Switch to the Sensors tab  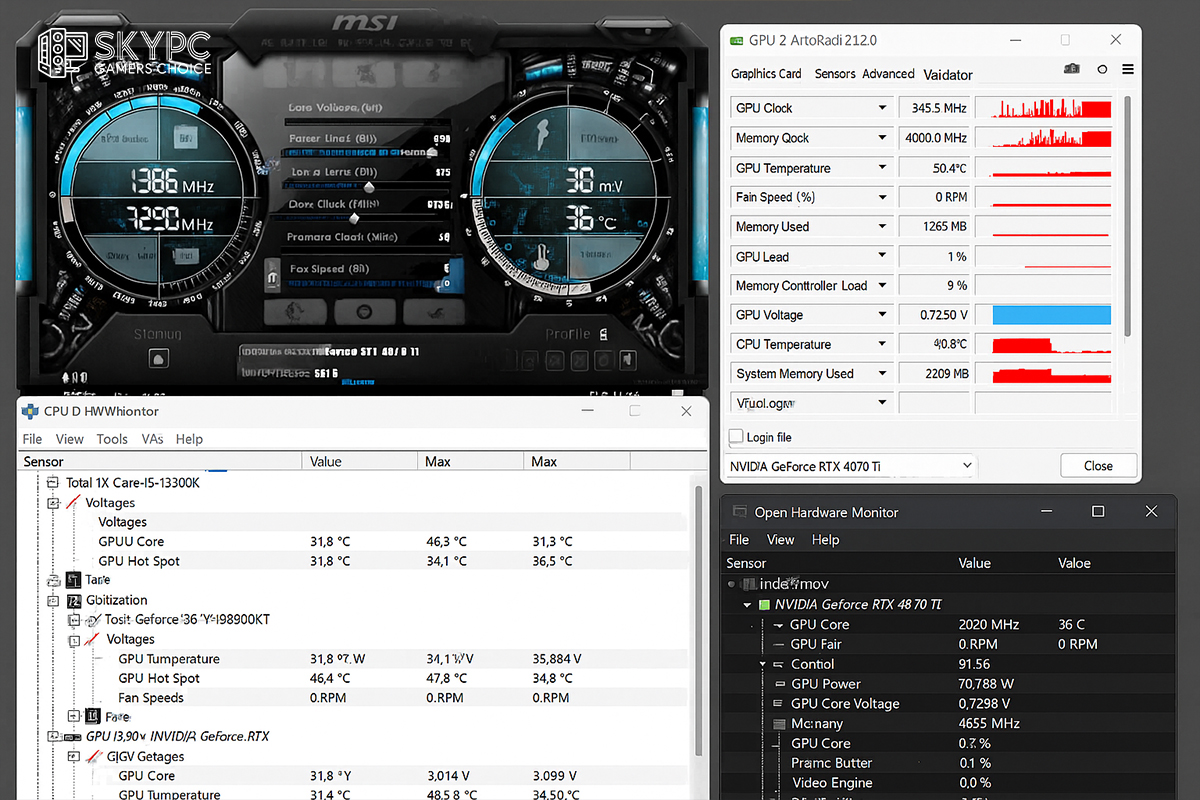click(x=835, y=74)
